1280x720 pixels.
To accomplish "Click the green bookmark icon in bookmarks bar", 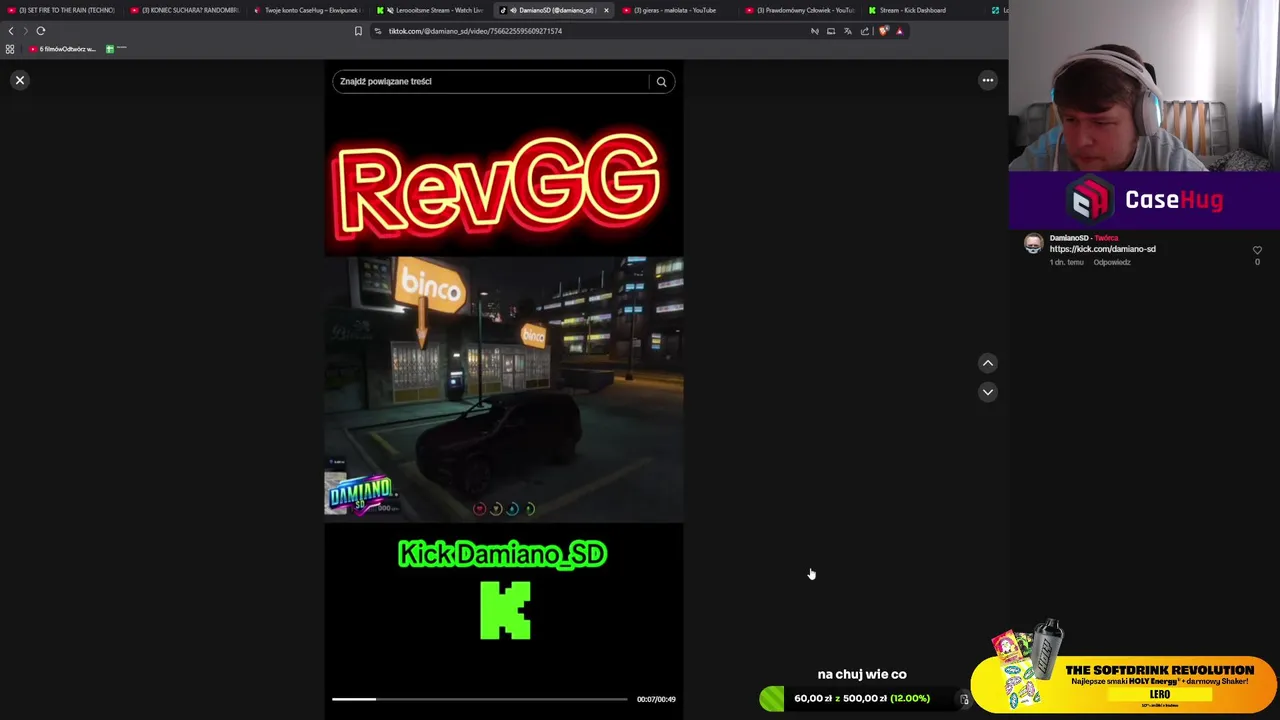I will click(111, 48).
